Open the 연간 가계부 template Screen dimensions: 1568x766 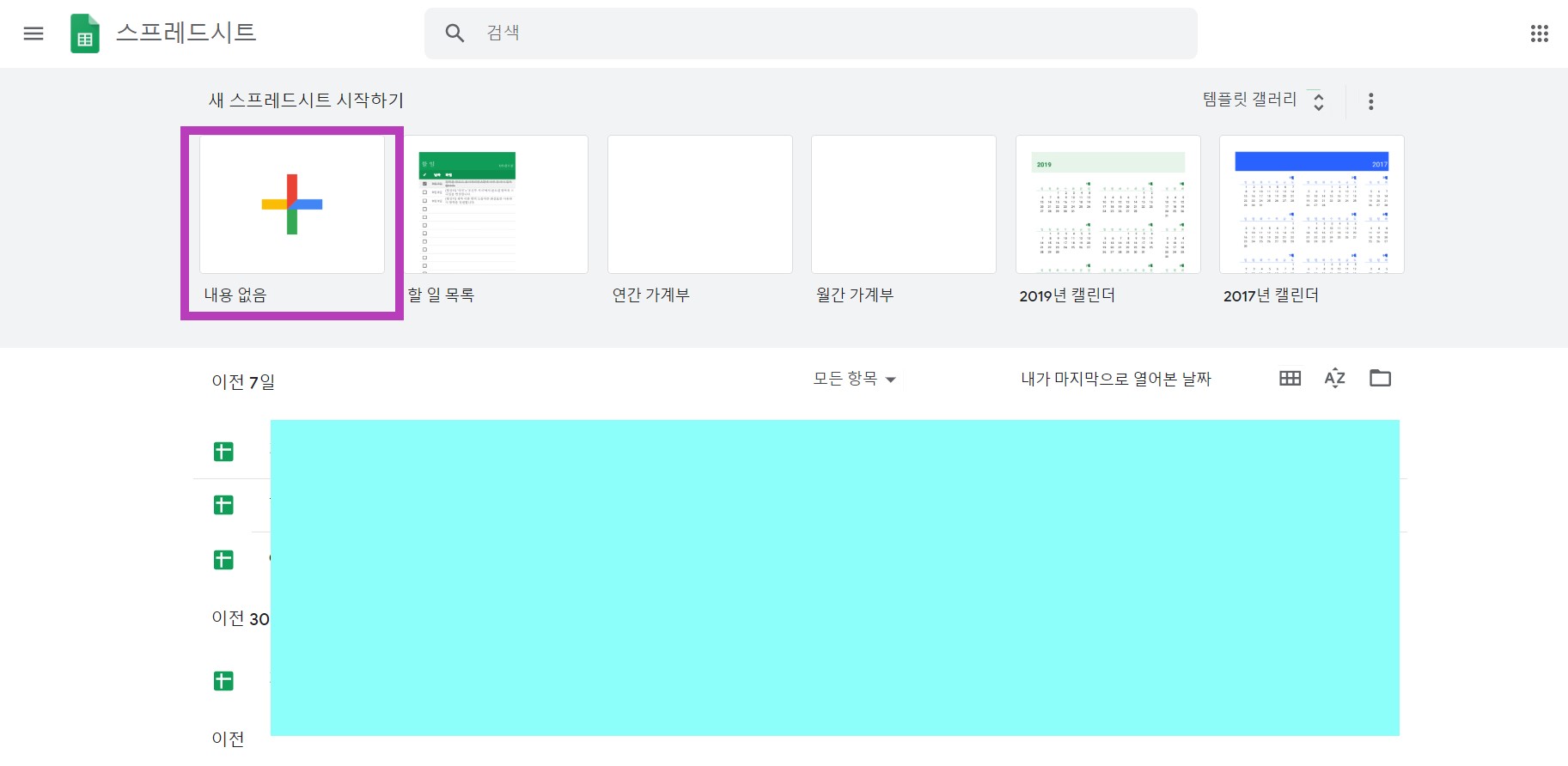[x=699, y=204]
